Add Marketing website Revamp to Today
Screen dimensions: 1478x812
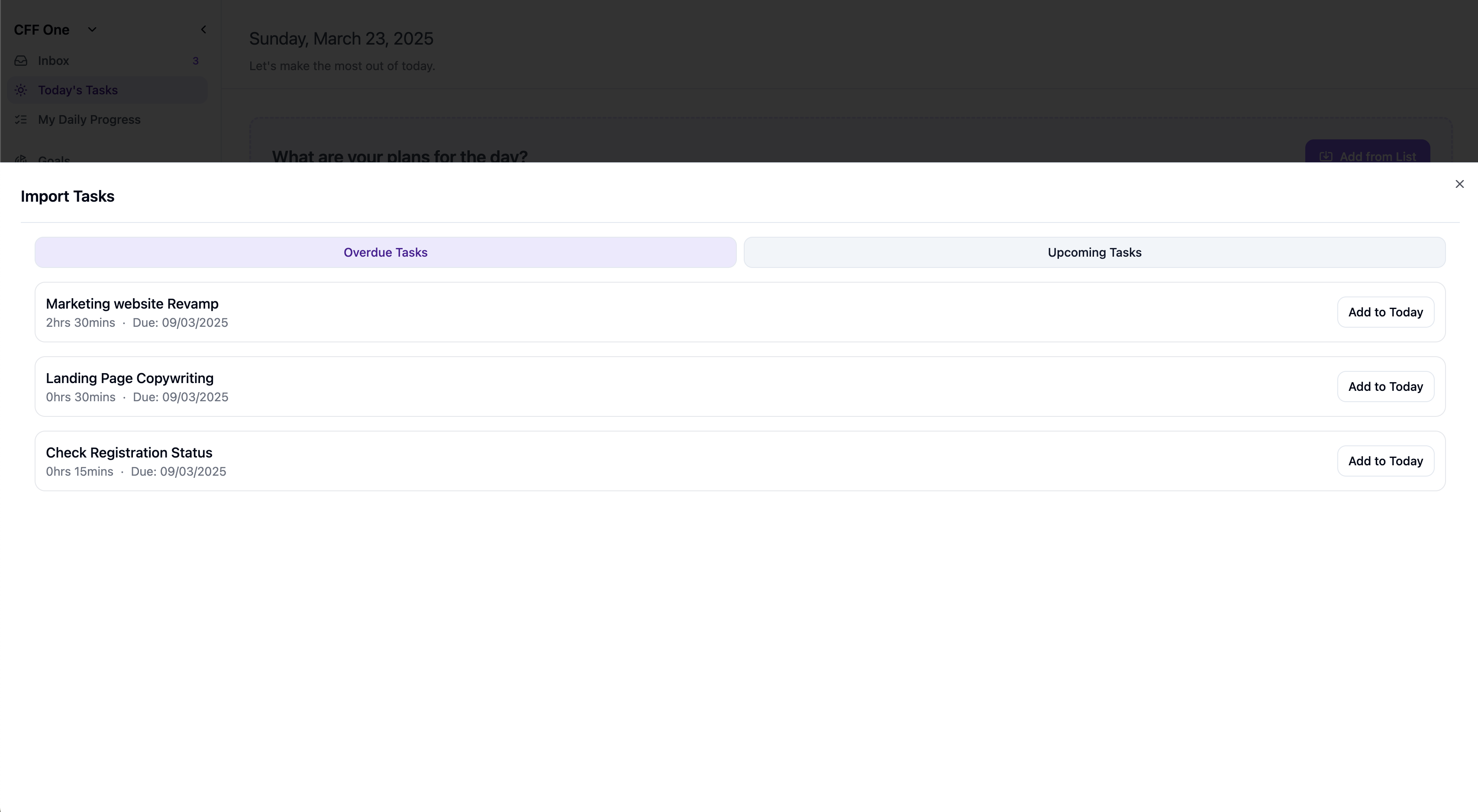pos(1385,312)
